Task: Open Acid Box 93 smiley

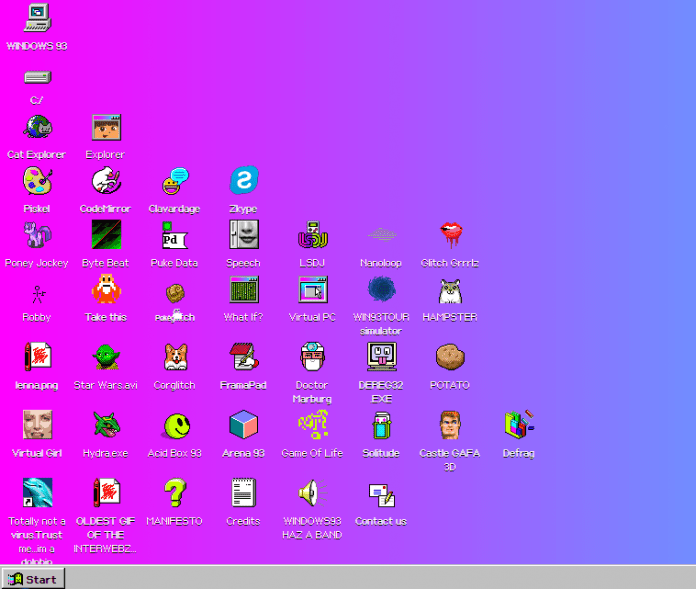Action: point(177,426)
